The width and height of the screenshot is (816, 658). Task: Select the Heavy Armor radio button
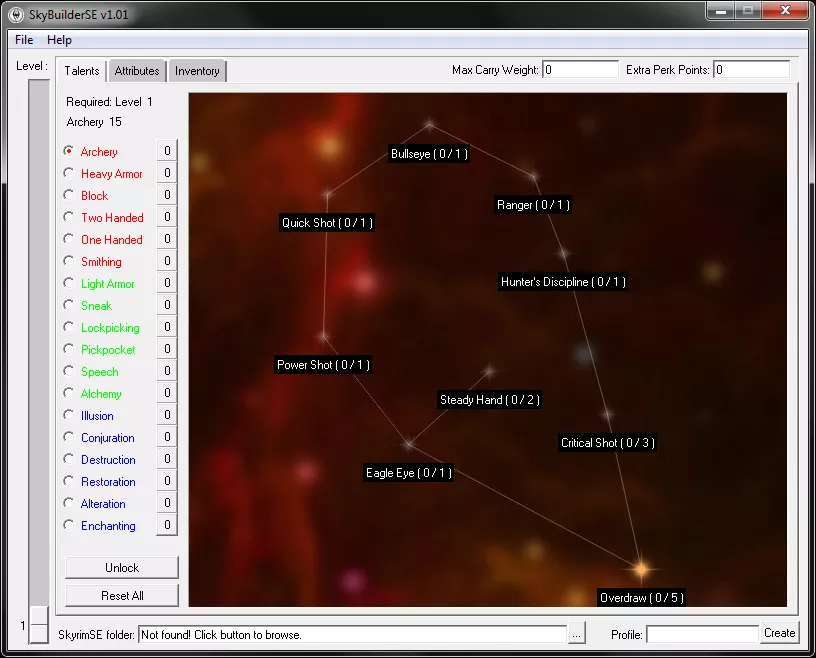point(69,173)
